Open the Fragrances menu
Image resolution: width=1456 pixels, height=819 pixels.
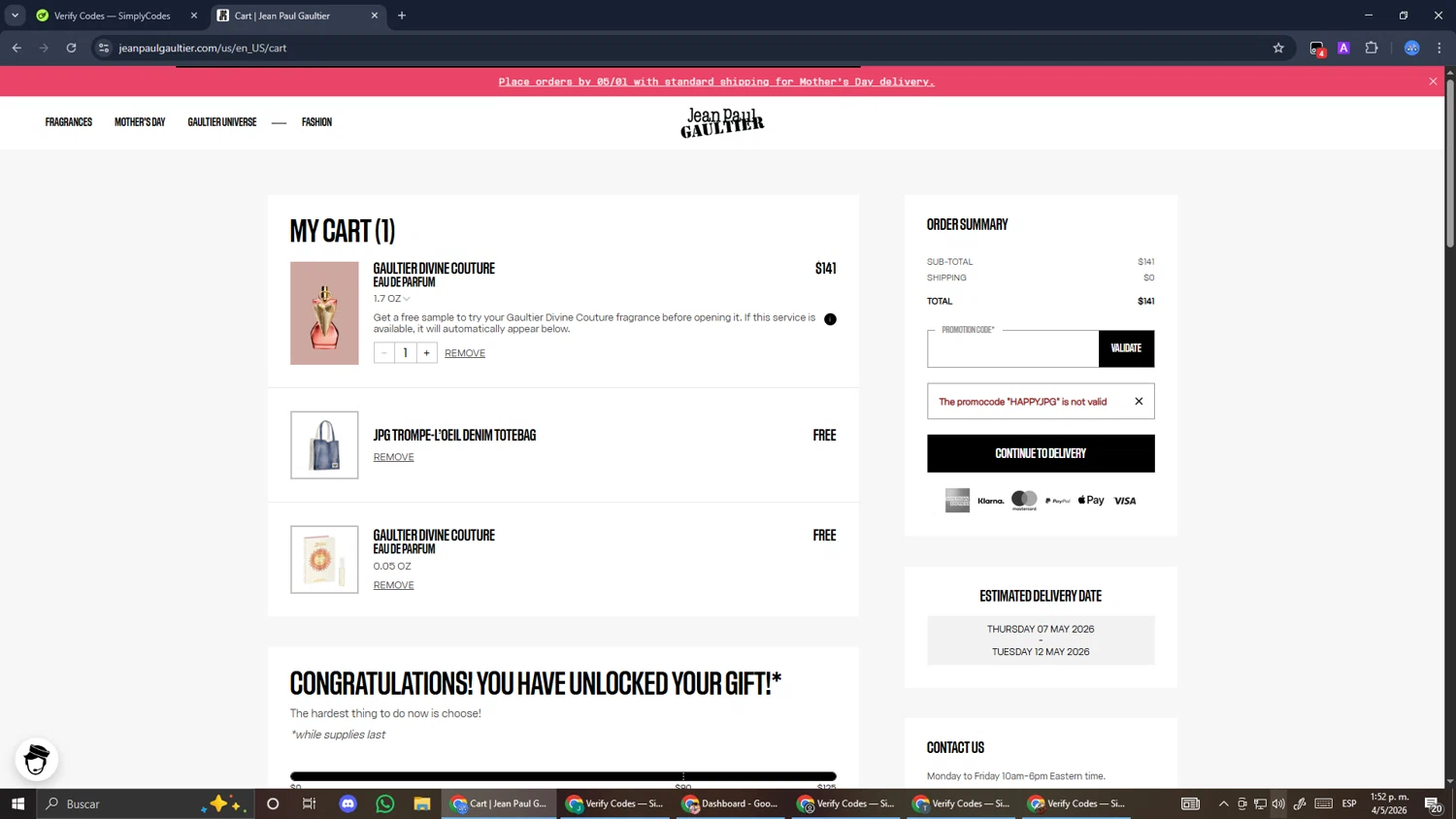coord(69,122)
